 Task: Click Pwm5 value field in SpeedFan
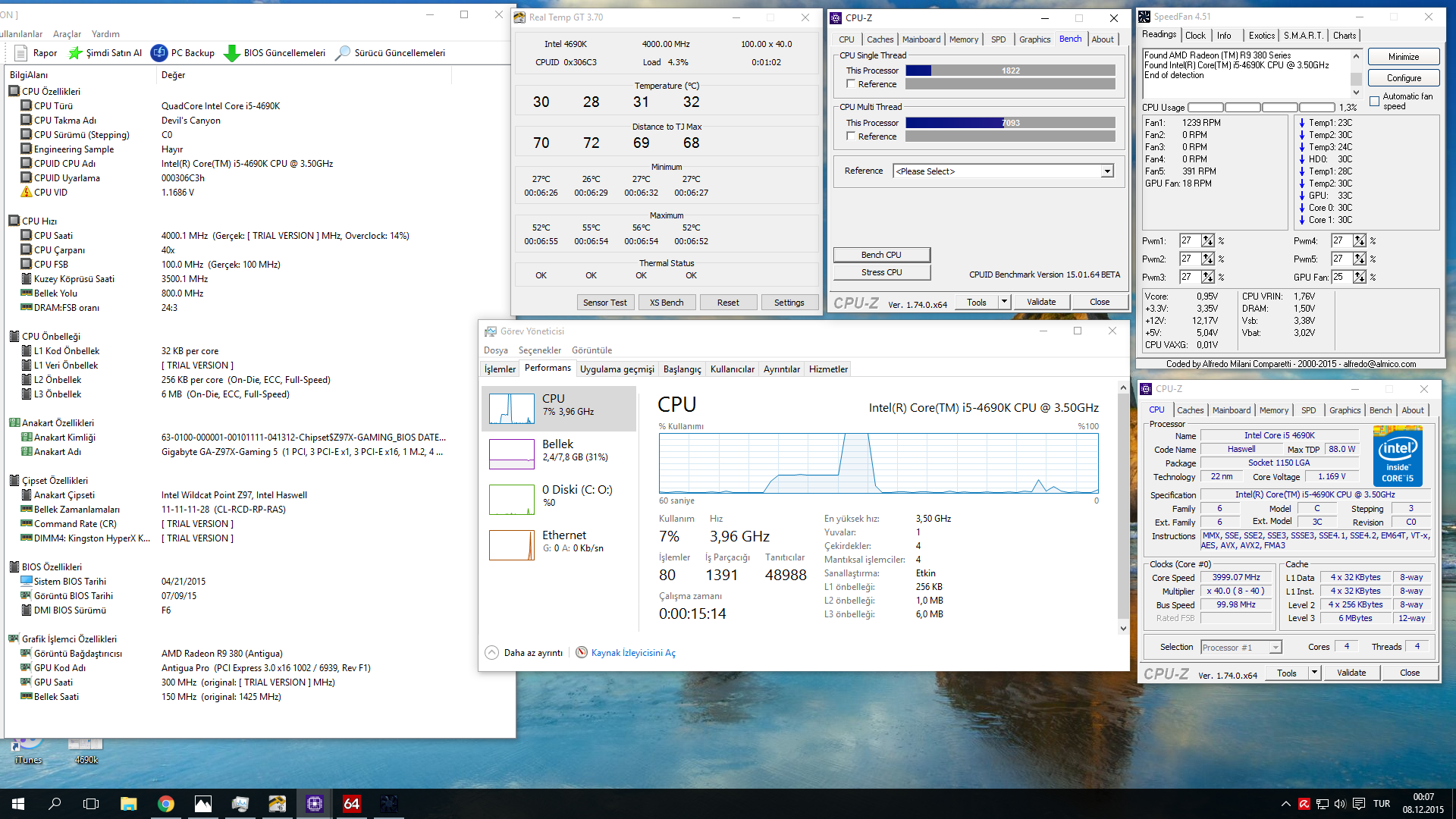pyautogui.click(x=1341, y=259)
